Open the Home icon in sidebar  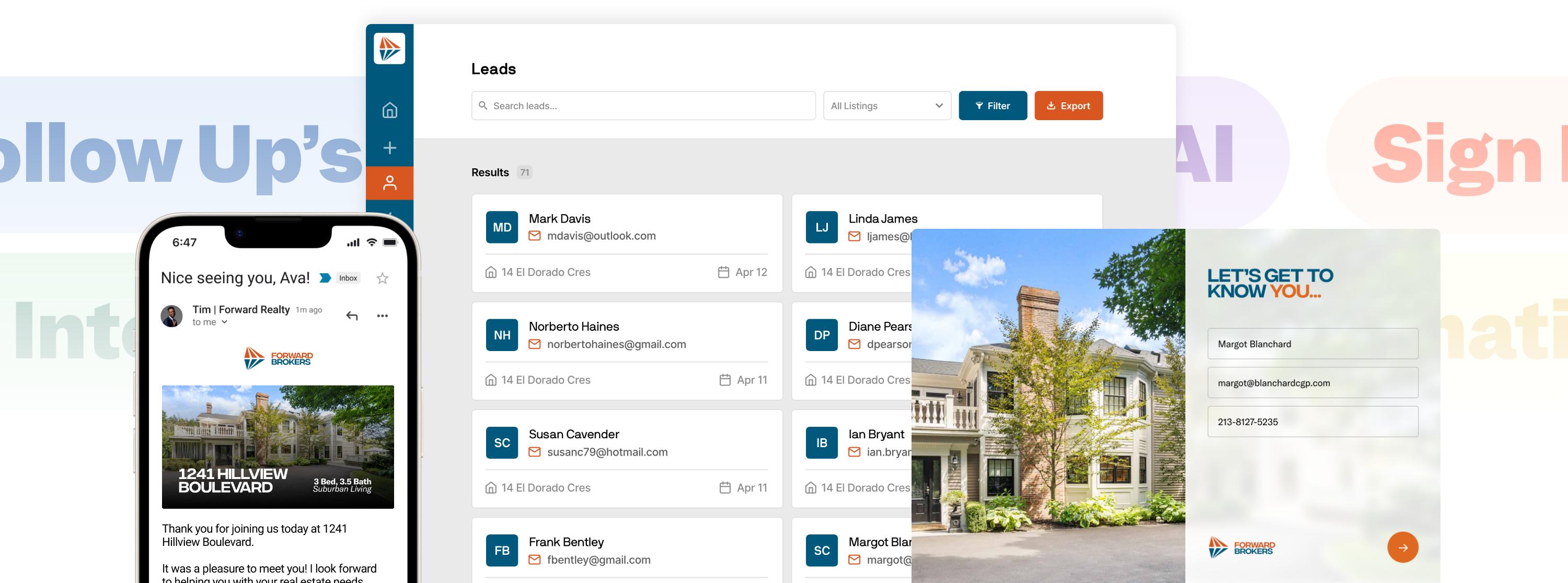(389, 110)
